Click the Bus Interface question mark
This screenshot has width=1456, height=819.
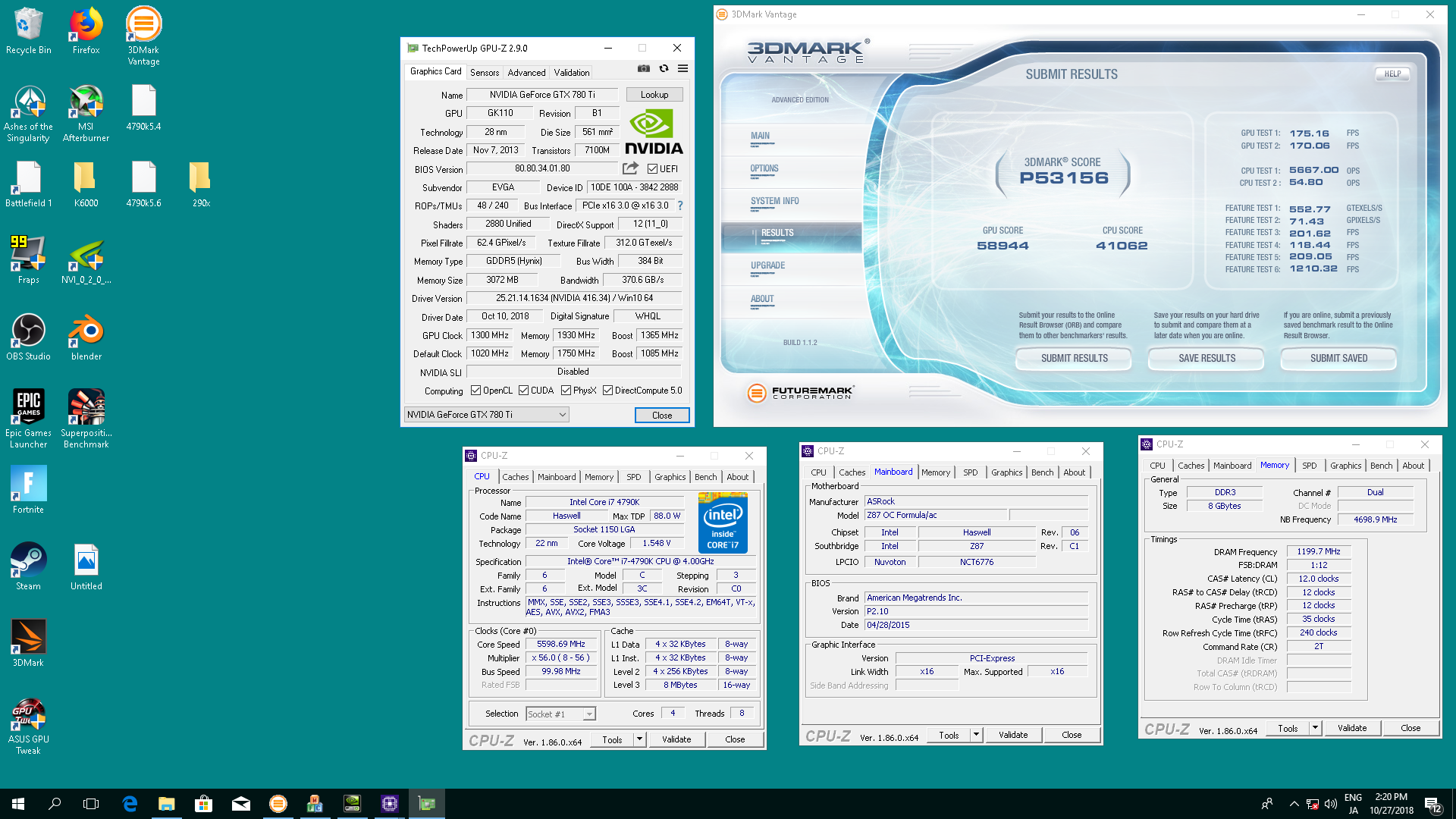pyautogui.click(x=680, y=206)
